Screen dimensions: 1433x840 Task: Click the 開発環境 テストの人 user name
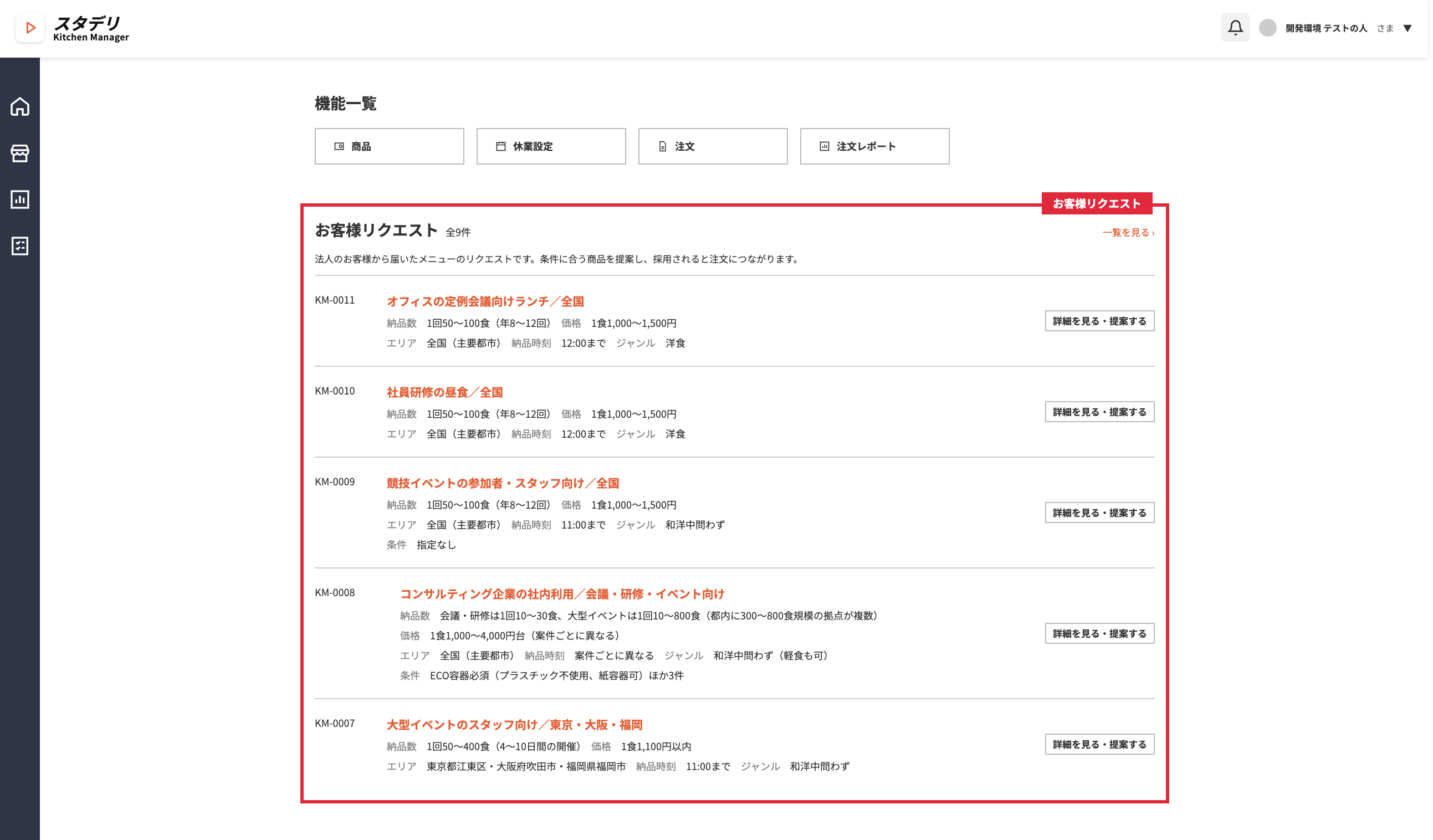[x=1326, y=28]
